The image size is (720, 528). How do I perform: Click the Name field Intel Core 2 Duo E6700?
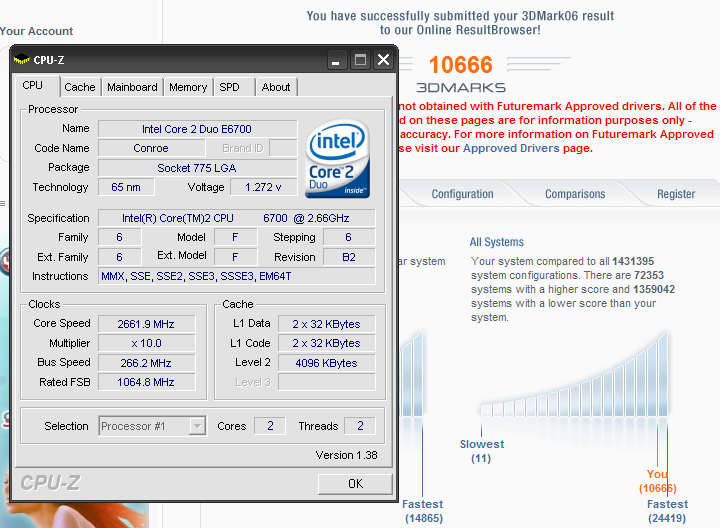pos(197,129)
